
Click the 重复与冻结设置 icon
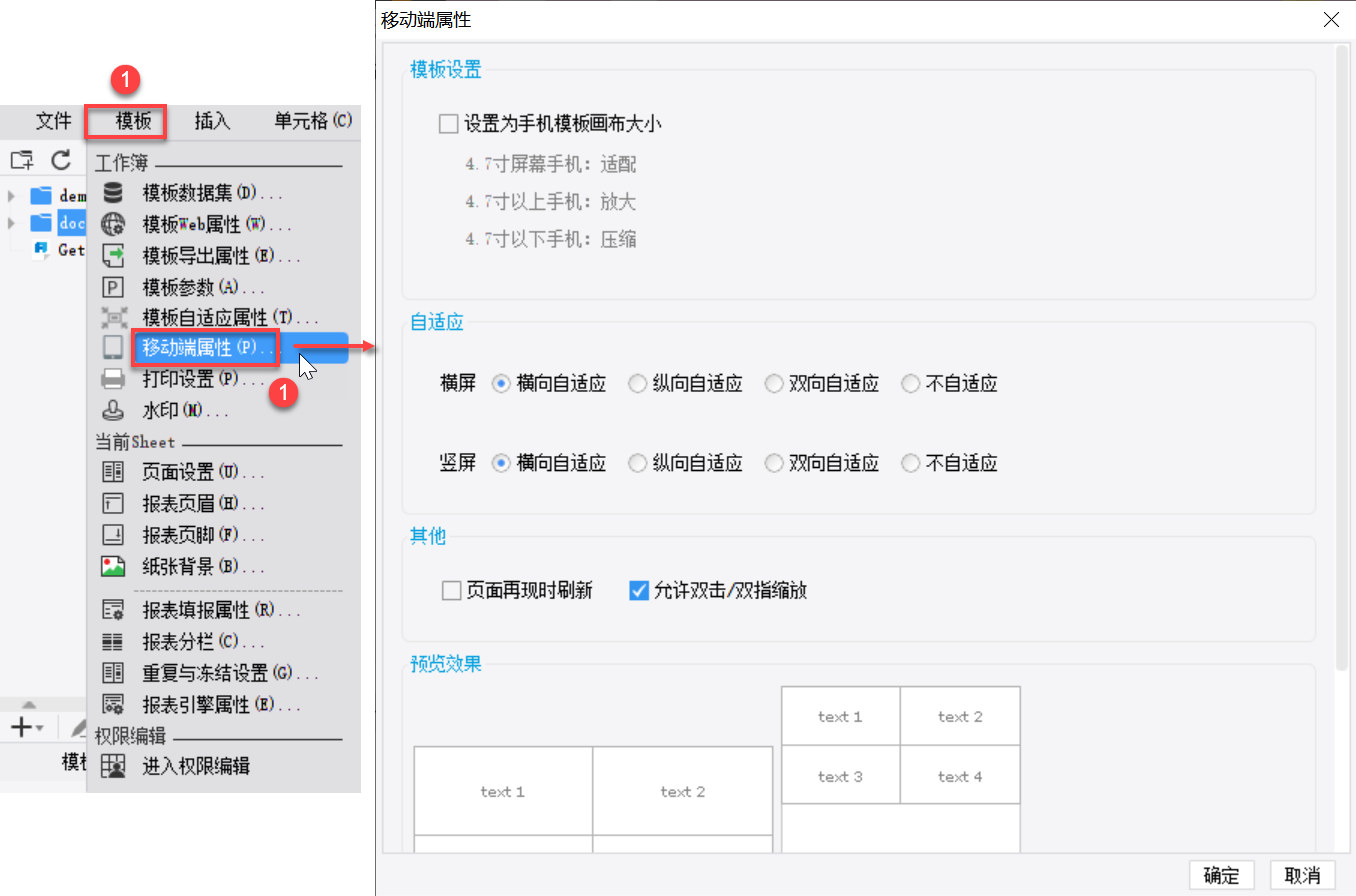click(x=113, y=673)
